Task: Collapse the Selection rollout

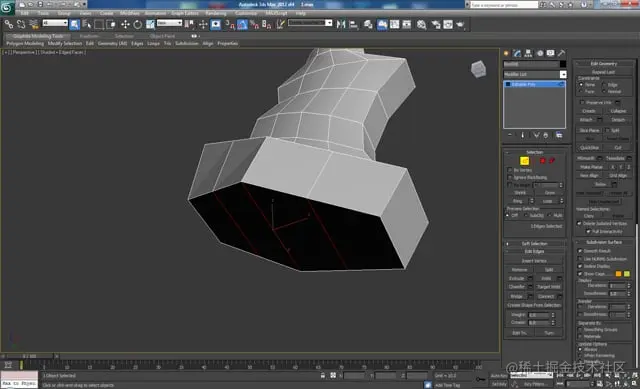Action: [535, 152]
